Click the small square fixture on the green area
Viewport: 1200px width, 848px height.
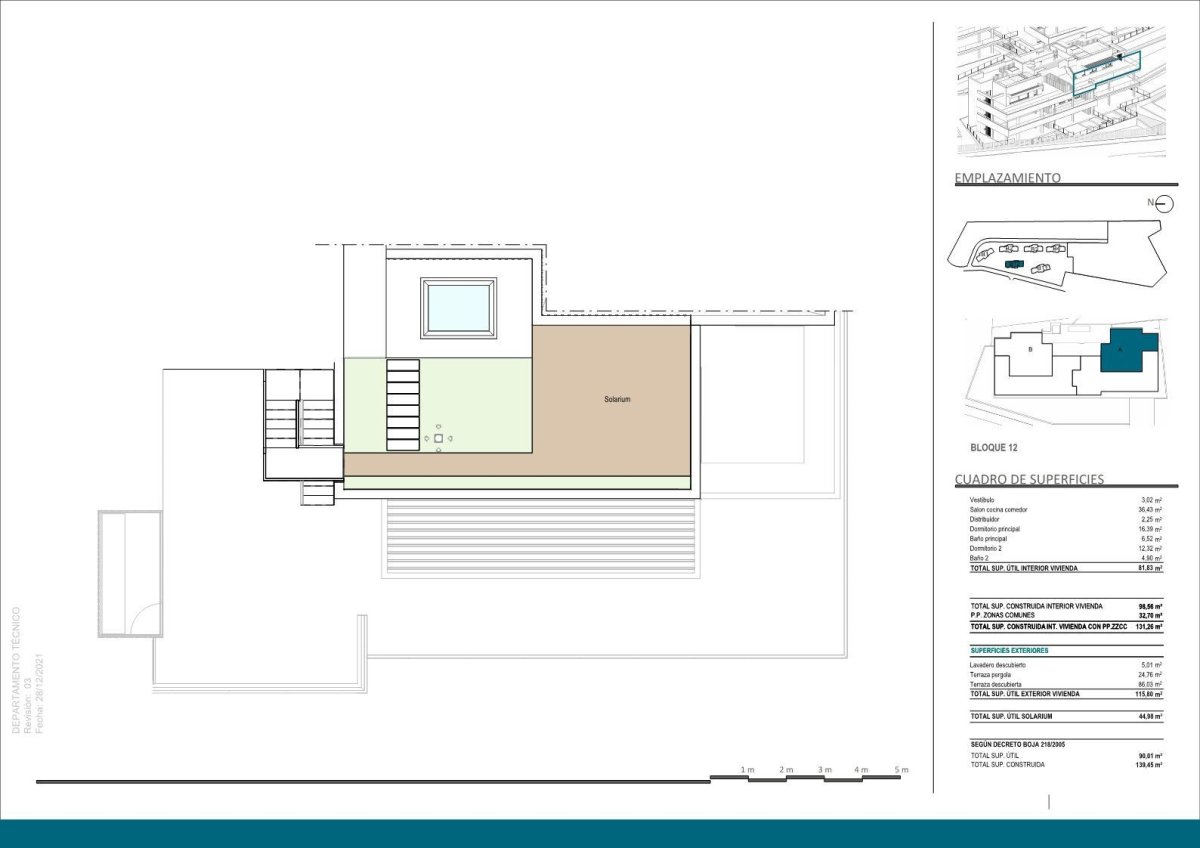click(x=438, y=438)
